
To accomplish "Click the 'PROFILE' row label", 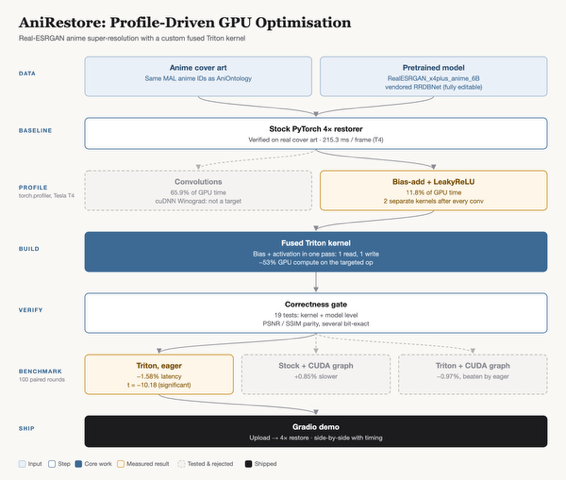I will point(33,187).
